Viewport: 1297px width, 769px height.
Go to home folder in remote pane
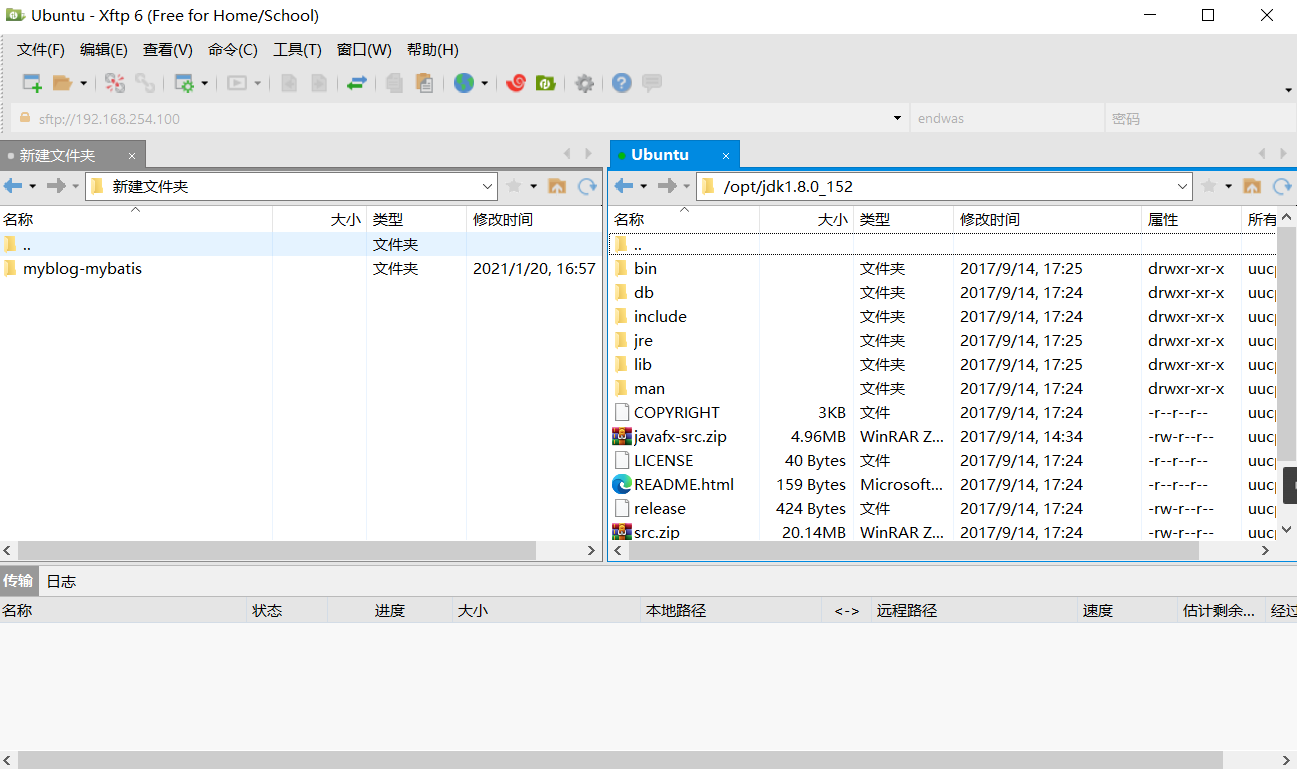[x=1252, y=186]
